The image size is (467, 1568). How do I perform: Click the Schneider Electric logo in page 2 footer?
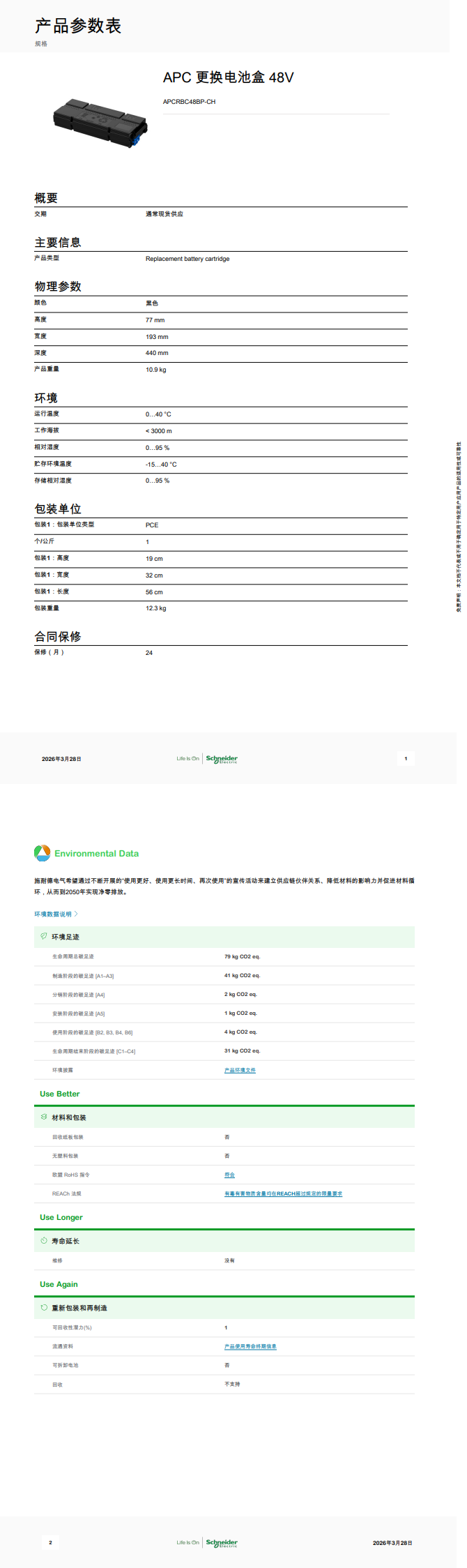click(x=222, y=1542)
